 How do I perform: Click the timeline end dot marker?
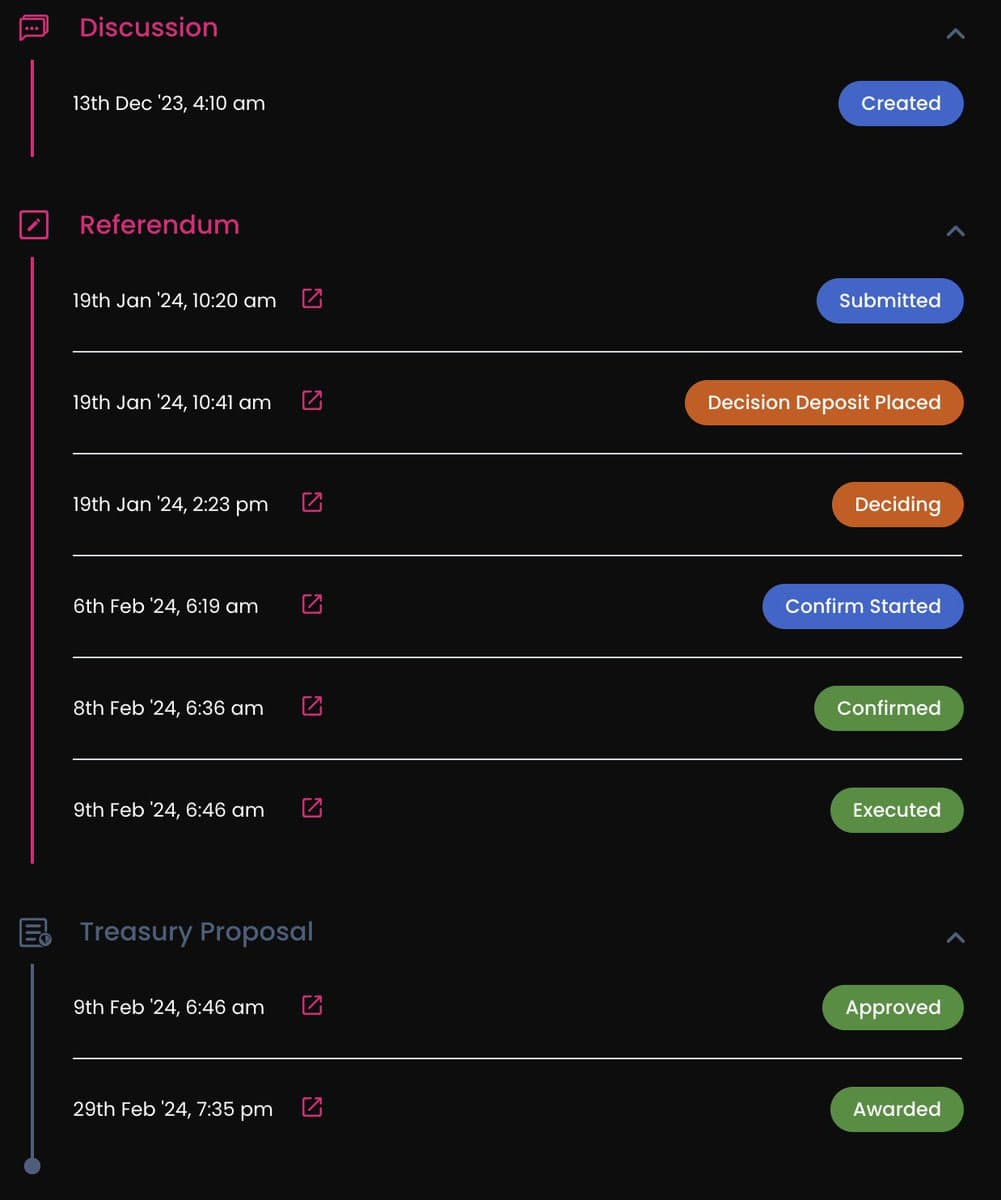(32, 1165)
